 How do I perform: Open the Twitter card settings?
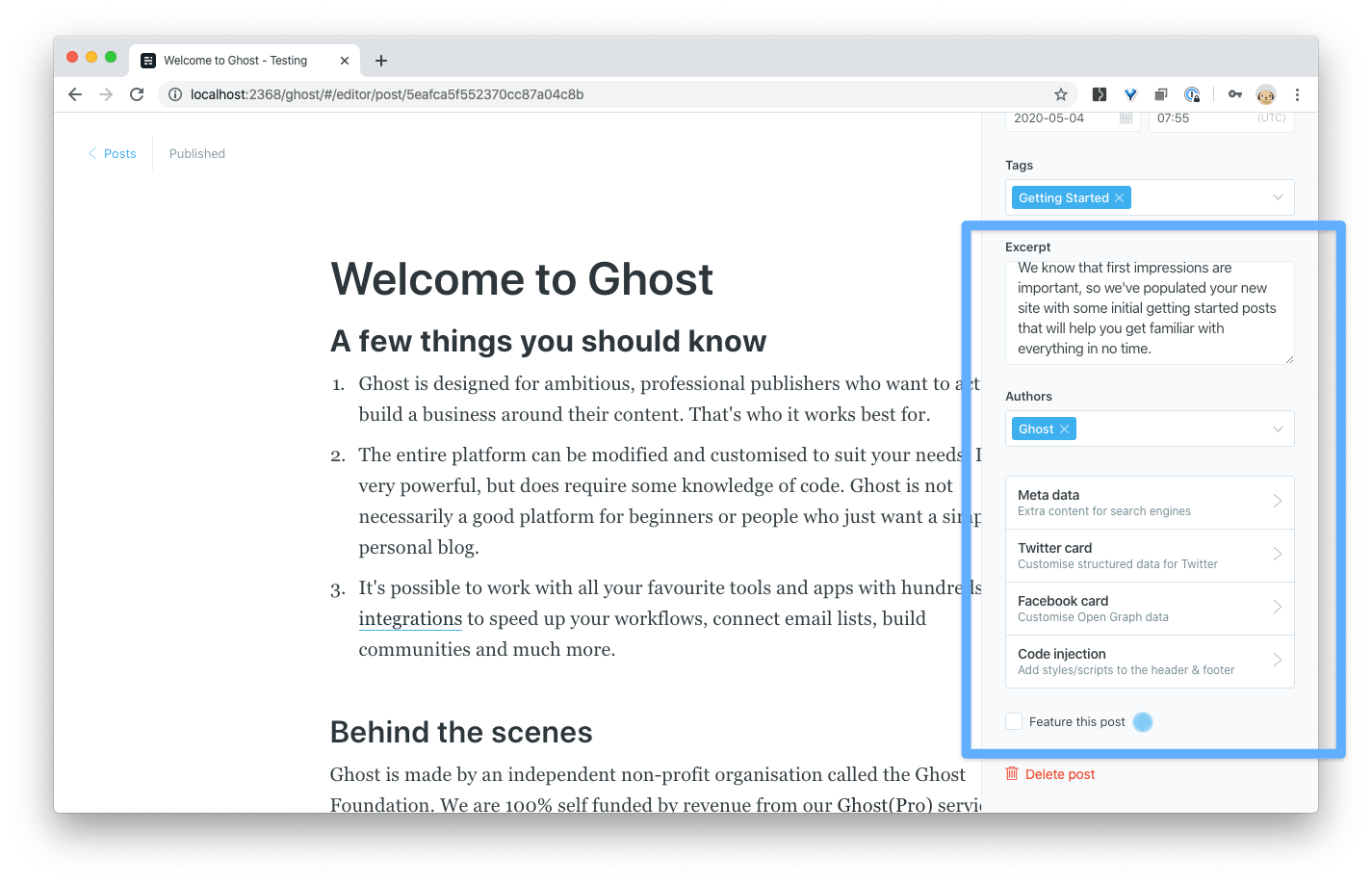pyautogui.click(x=1149, y=556)
